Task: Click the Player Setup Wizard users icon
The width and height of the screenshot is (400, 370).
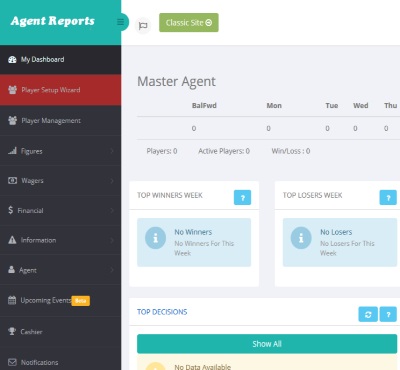Action: [12, 90]
